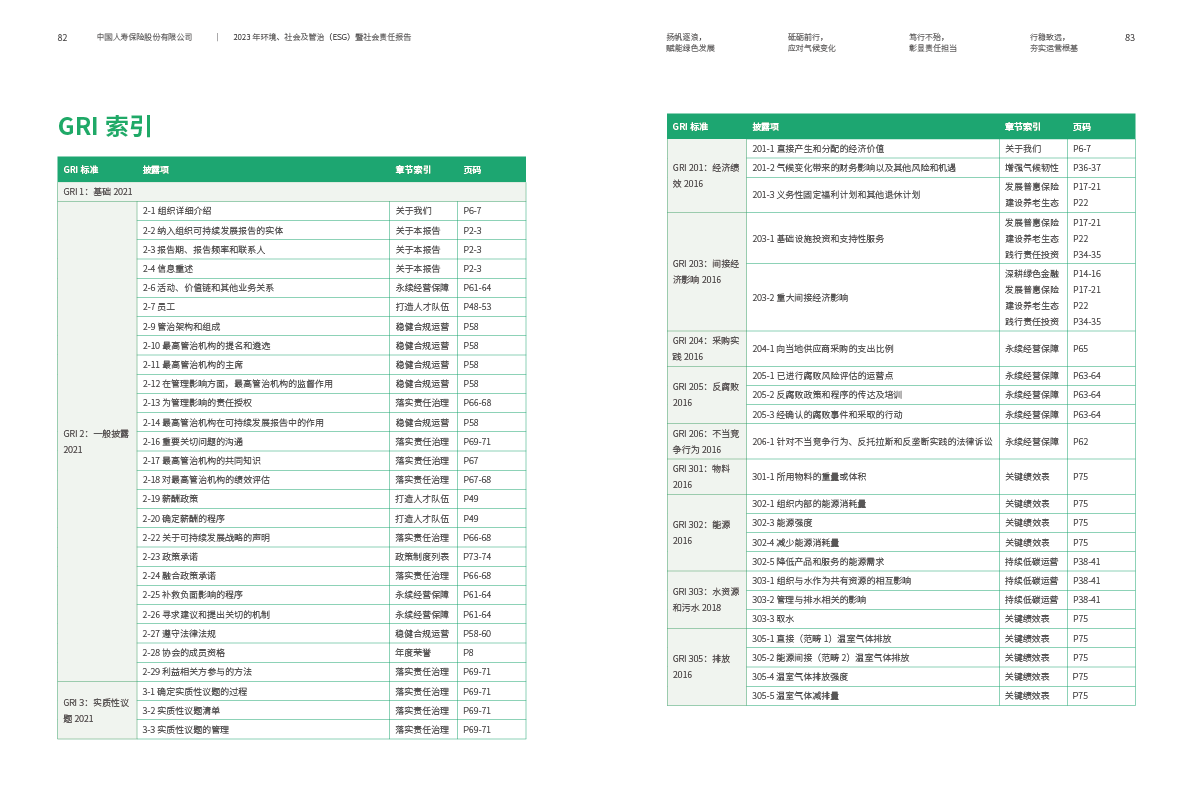This screenshot has width=1192, height=808.
Task: Click disclosure item "2-23 政策承诺"
Action: click(170, 557)
